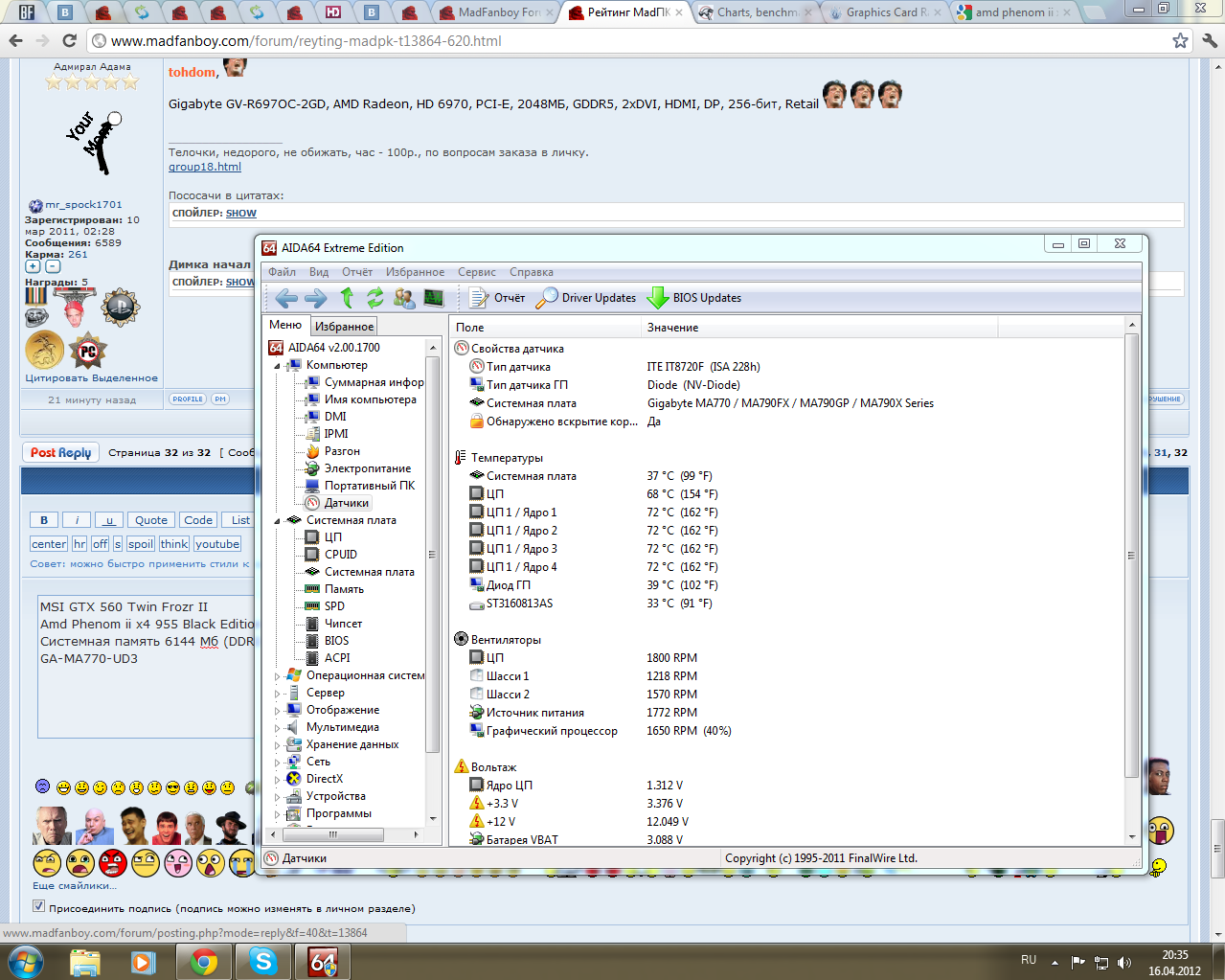1225x980 pixels.
Task: Click the Поле column header
Action: (545, 328)
